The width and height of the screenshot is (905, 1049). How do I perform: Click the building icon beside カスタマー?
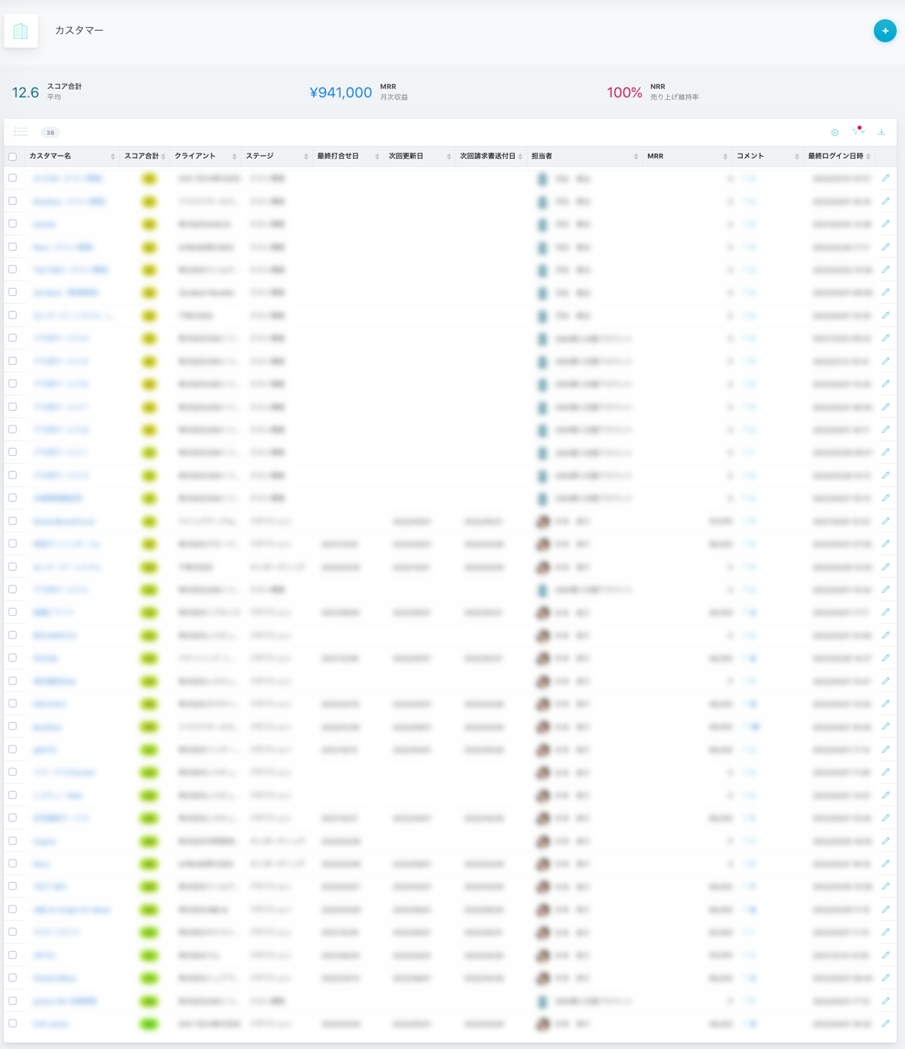[21, 31]
